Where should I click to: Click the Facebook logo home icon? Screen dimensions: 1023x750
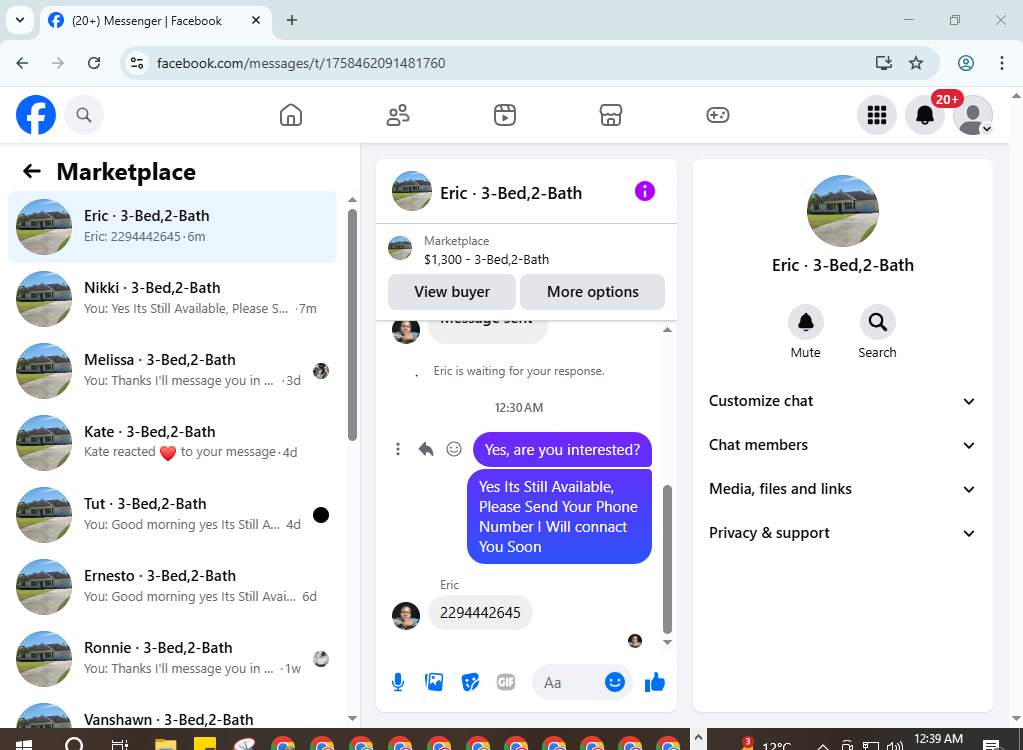[36, 115]
